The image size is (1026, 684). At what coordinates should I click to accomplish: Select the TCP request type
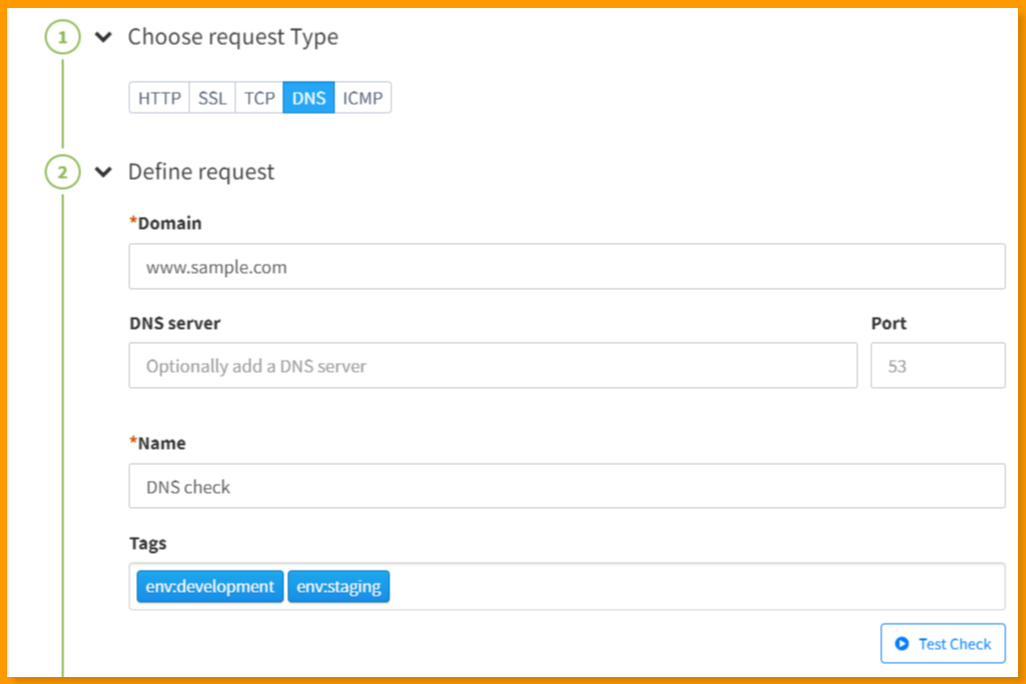click(259, 97)
